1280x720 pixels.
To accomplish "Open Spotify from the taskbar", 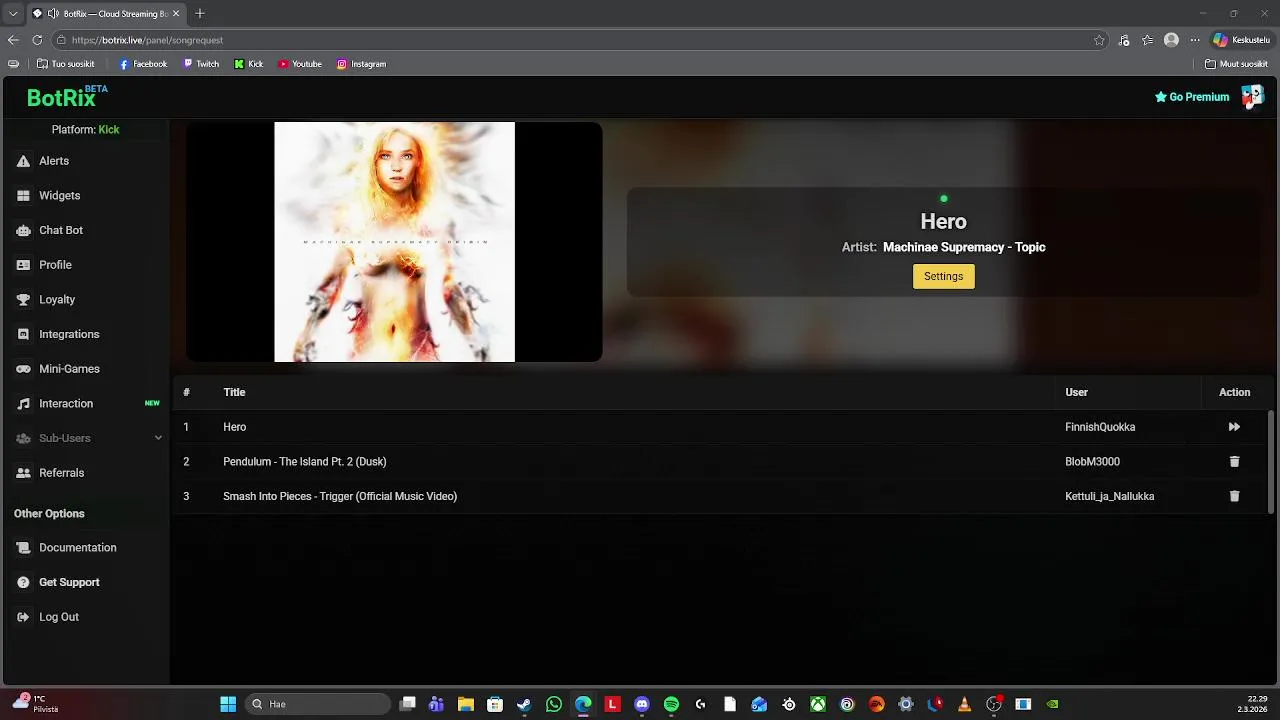I will click(671, 704).
